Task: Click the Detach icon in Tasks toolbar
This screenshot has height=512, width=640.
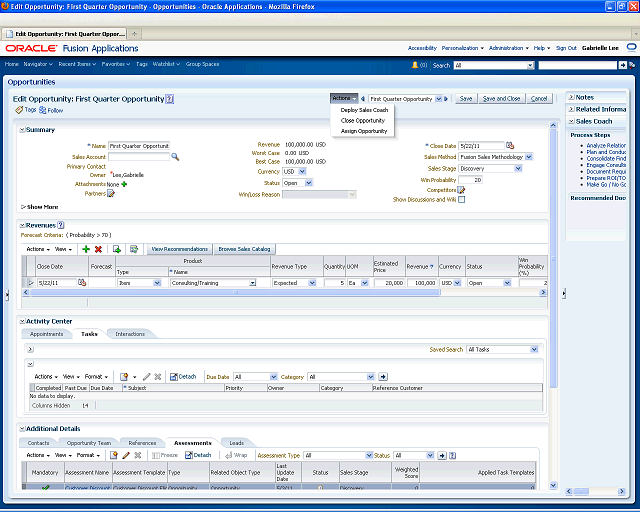Action: tap(183, 377)
